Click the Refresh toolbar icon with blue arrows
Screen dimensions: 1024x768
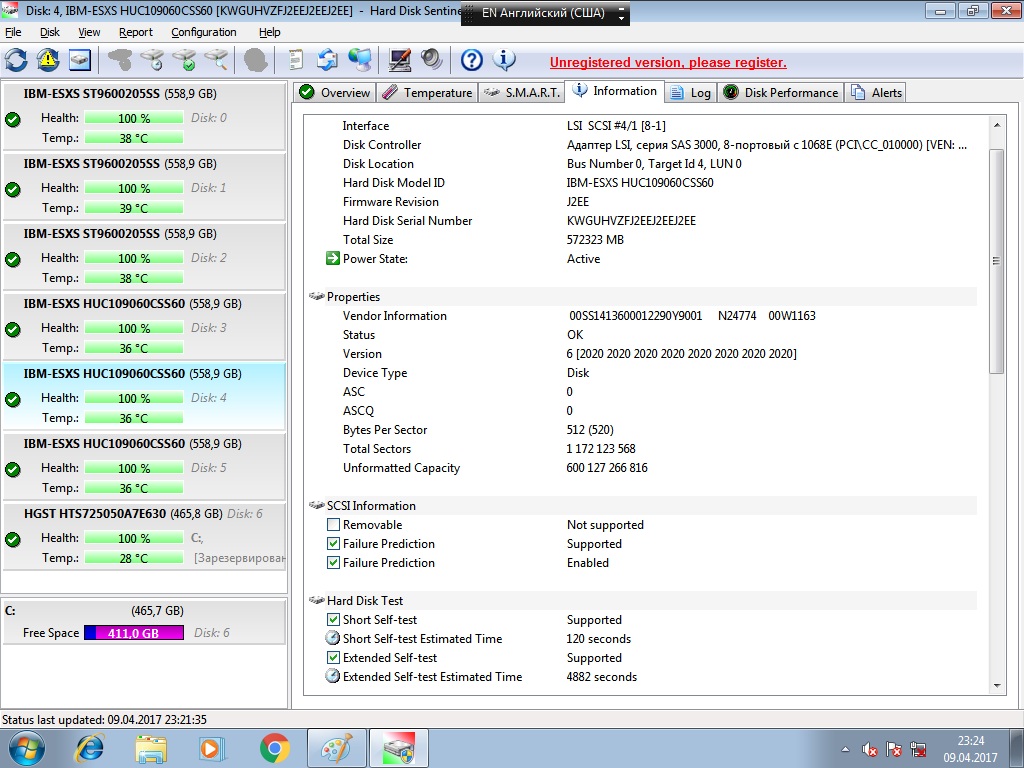click(x=16, y=60)
